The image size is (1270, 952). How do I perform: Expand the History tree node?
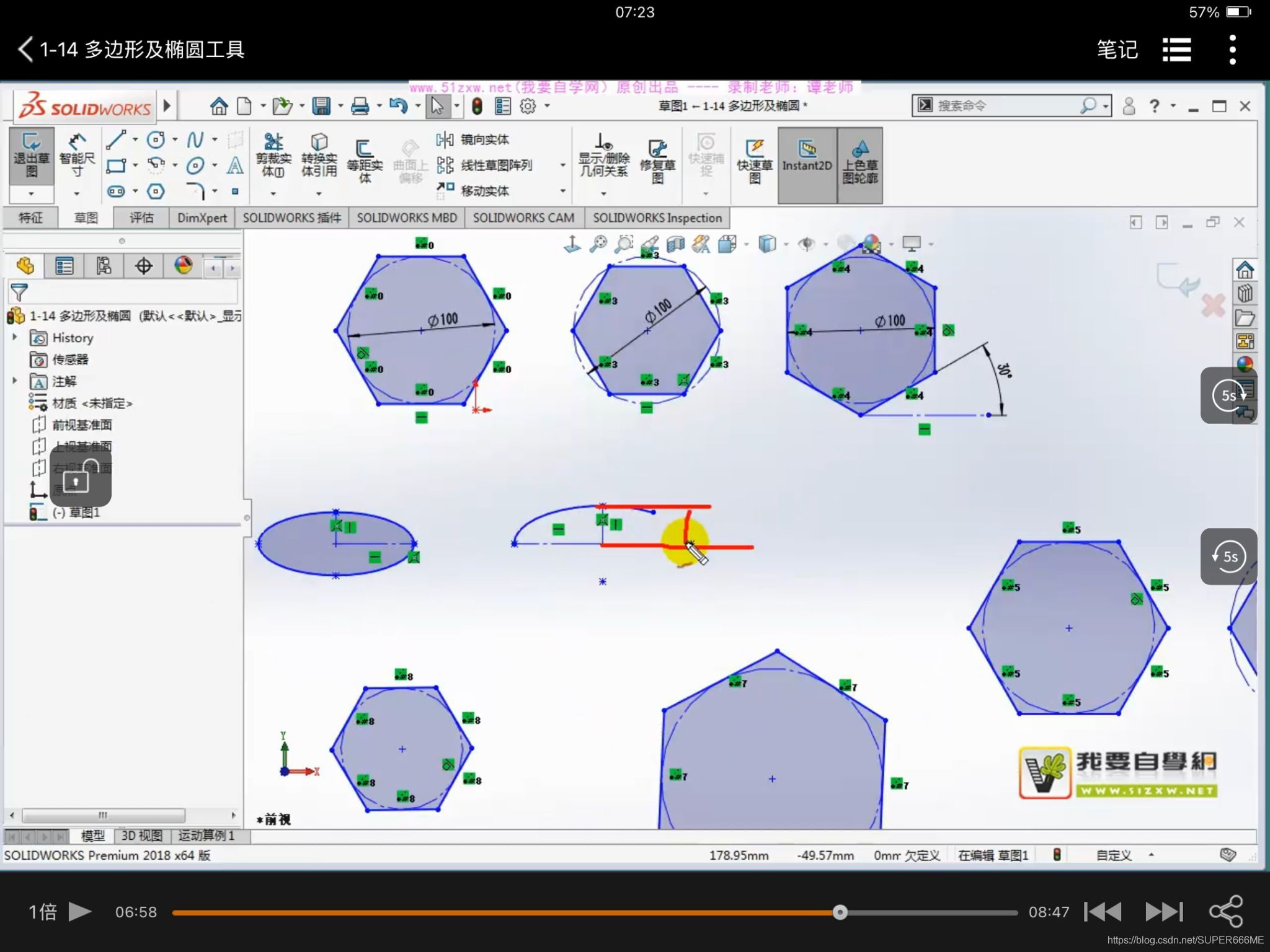coord(15,337)
